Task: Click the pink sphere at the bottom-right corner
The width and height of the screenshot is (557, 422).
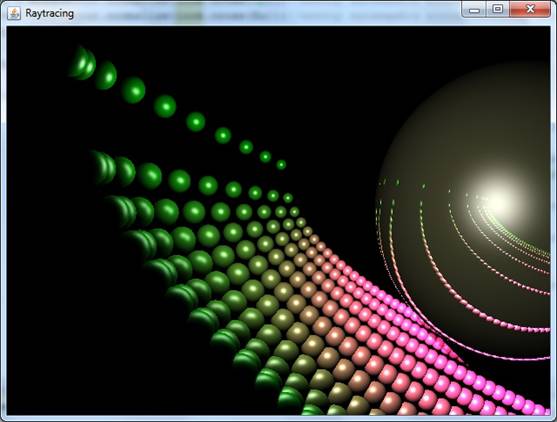Action: point(541,408)
